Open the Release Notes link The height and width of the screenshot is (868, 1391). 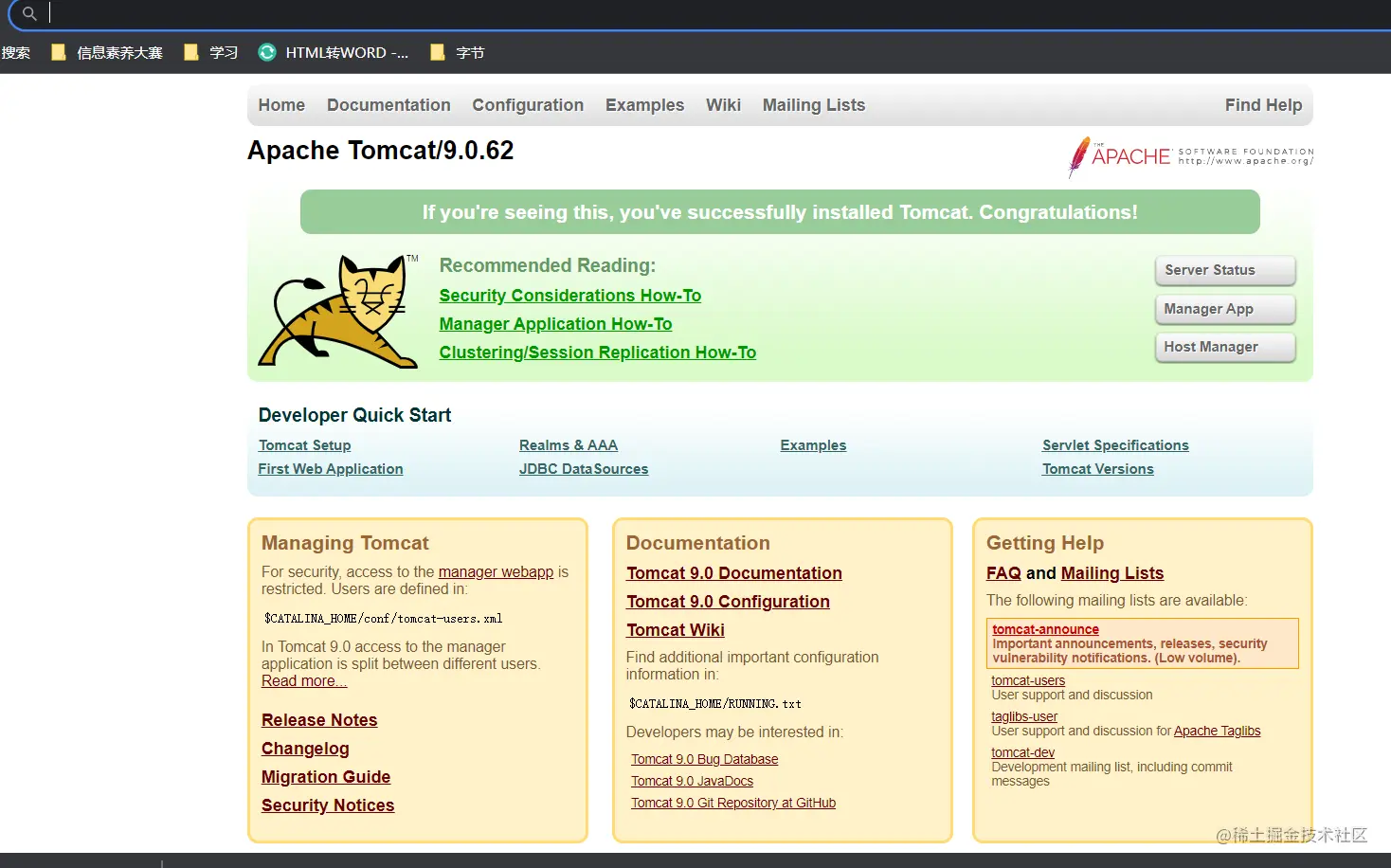319,720
